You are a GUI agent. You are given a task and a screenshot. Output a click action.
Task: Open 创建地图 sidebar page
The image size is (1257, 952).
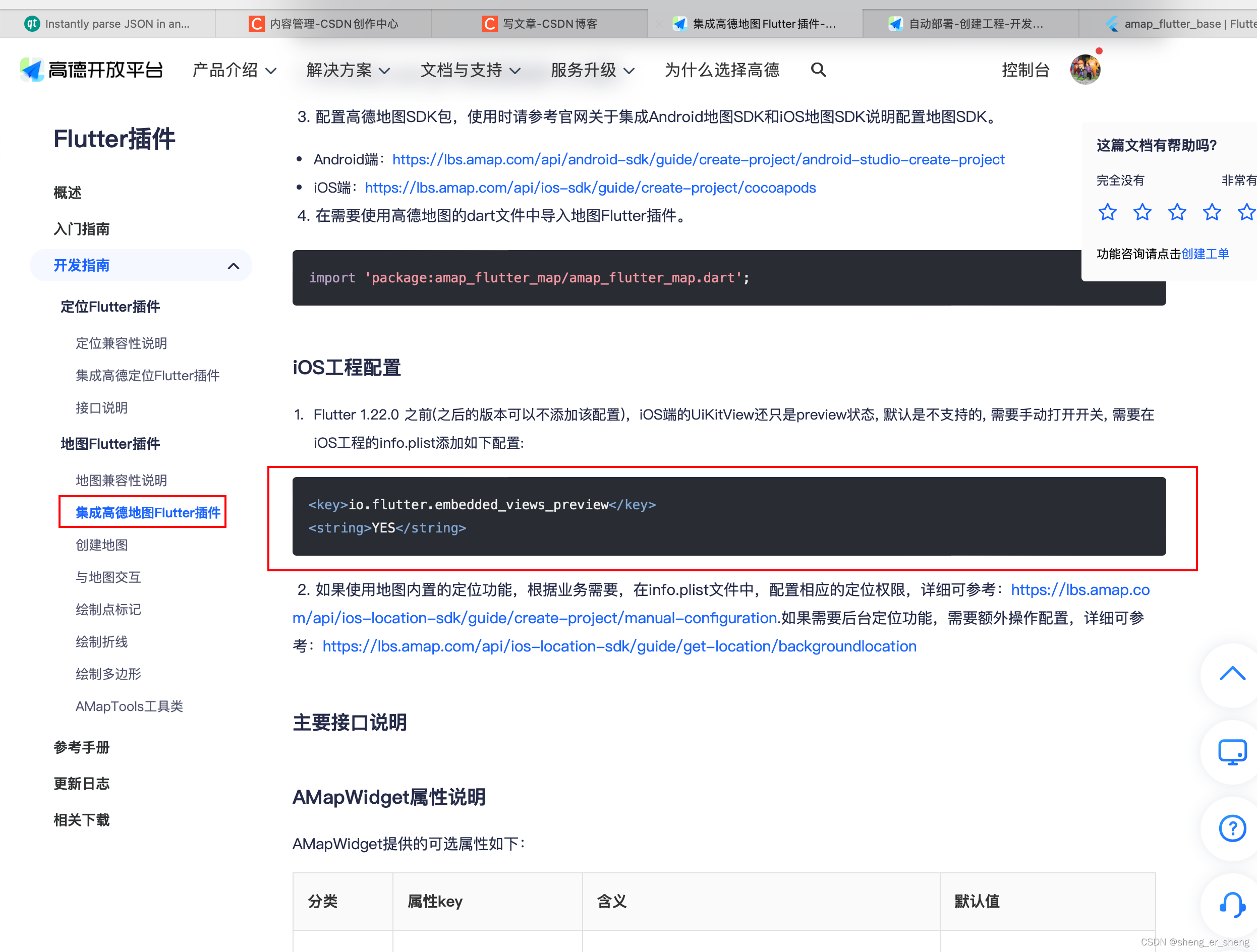pos(102,545)
